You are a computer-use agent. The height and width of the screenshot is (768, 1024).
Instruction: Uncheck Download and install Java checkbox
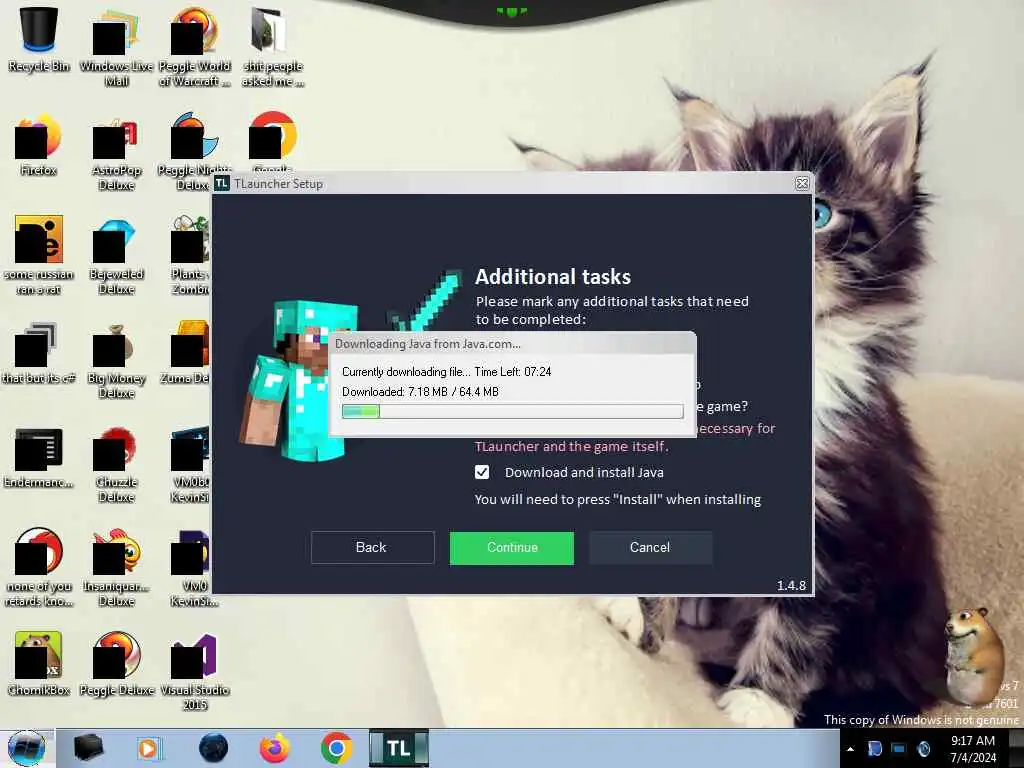482,472
